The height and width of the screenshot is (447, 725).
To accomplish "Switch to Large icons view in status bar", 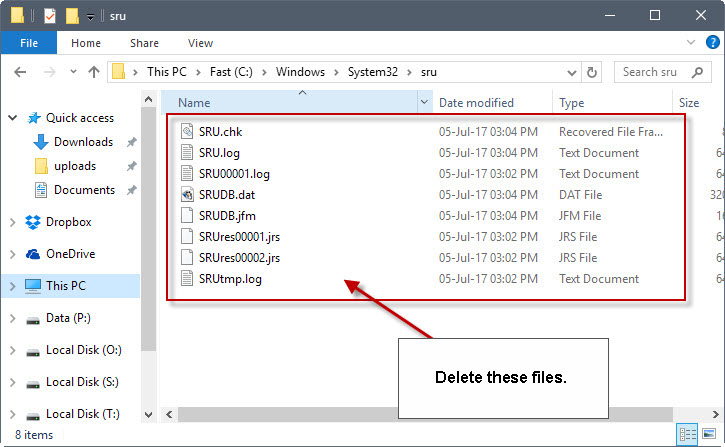I will coord(709,434).
